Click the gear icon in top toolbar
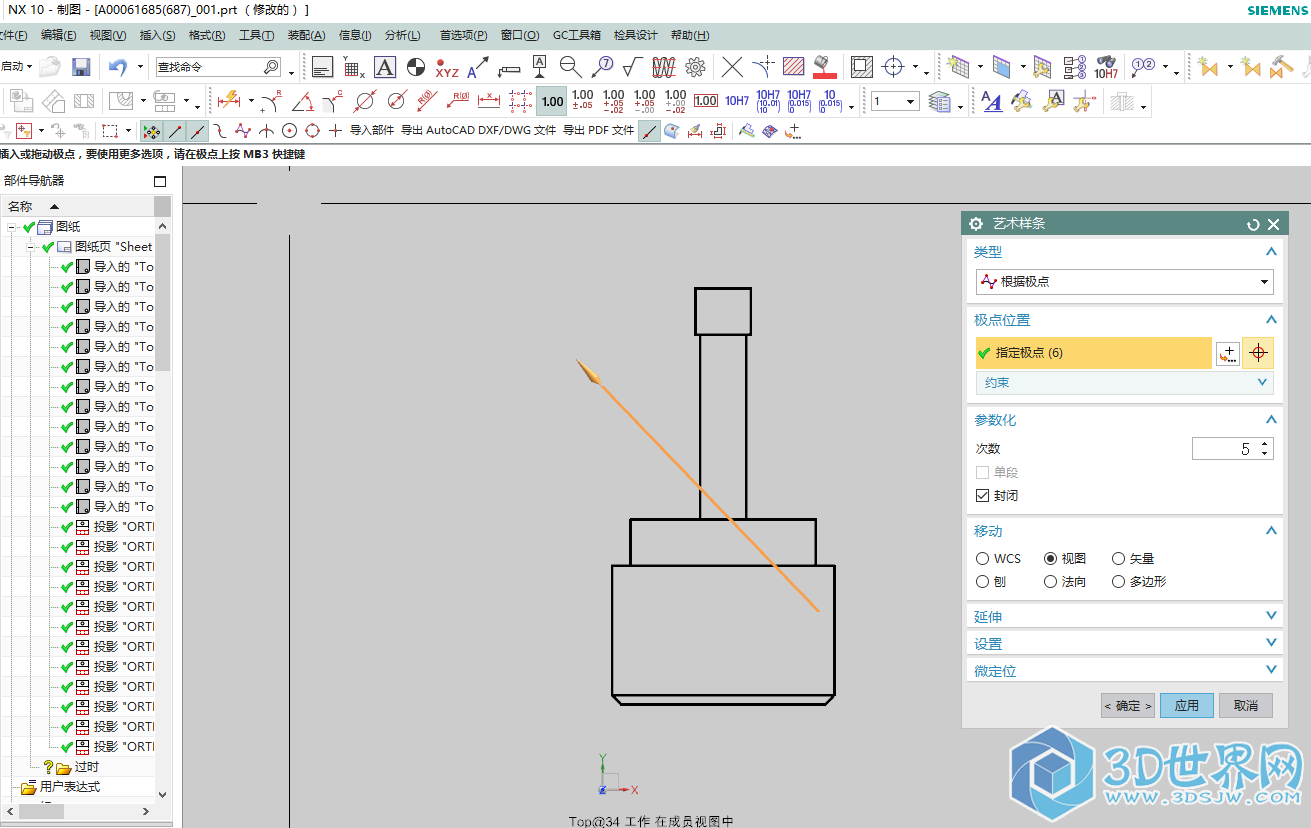Screen dimensions: 1311x828 696,67
